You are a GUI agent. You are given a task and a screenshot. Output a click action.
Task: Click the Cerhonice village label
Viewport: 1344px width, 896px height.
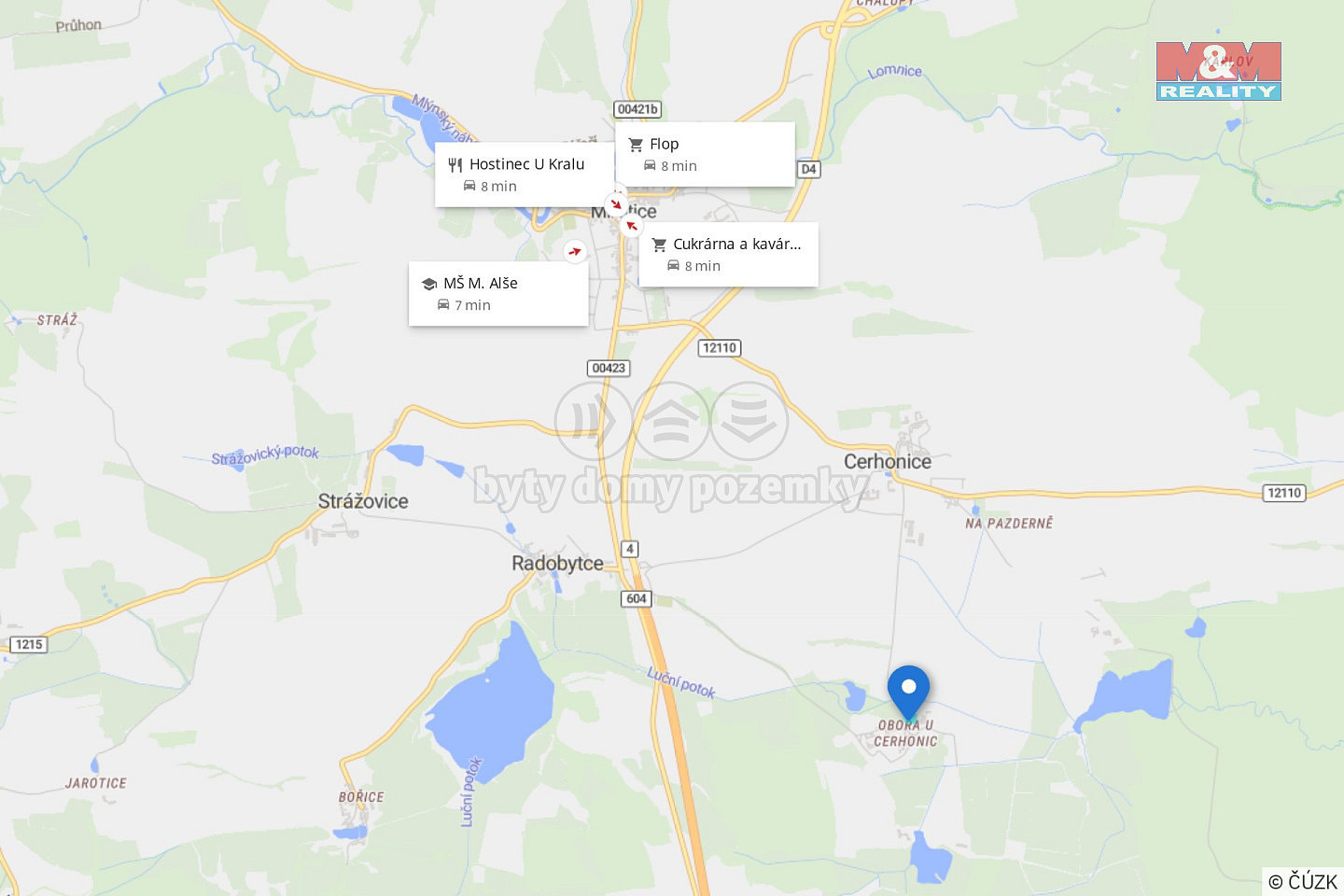[x=888, y=461]
